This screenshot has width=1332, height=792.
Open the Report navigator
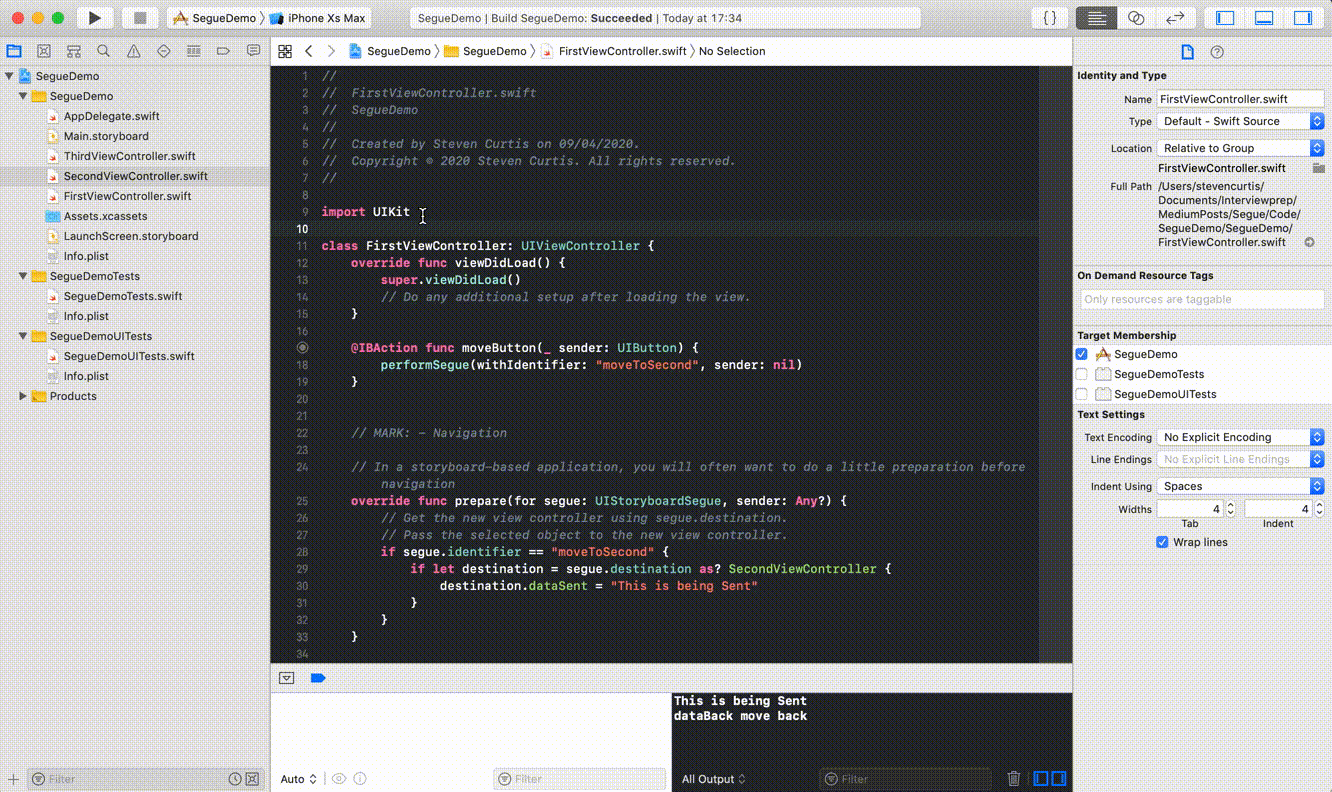click(x=254, y=51)
